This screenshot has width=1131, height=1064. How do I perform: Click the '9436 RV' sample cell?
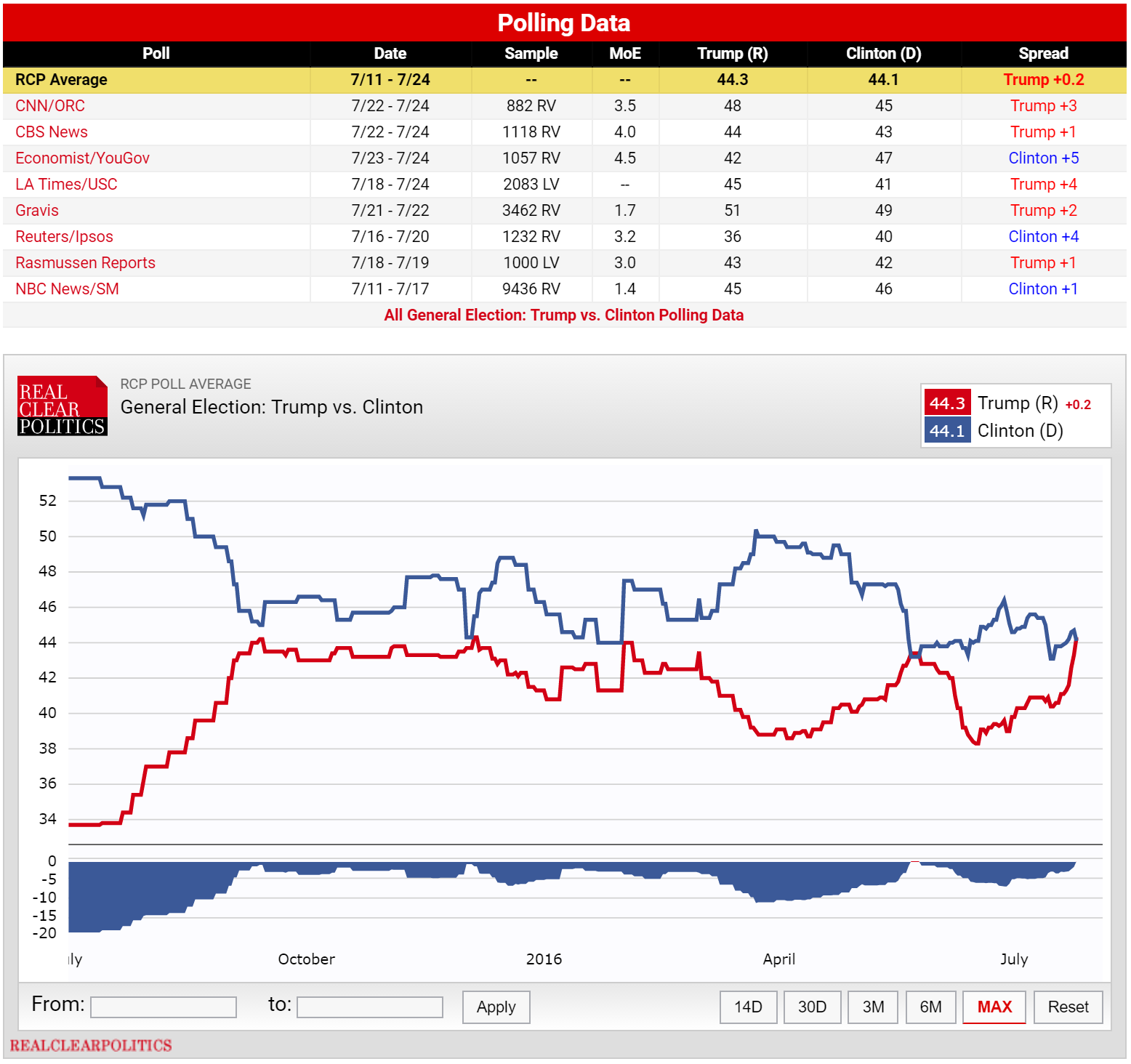click(x=531, y=289)
